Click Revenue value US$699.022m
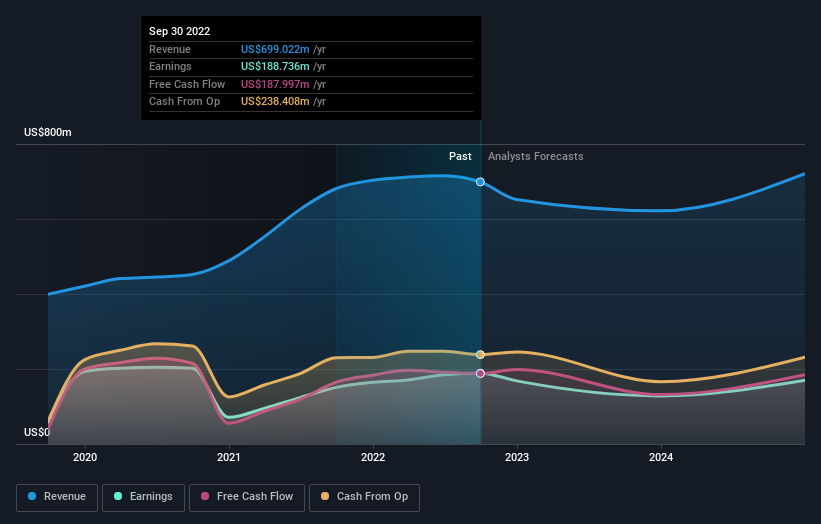Image resolution: width=821 pixels, height=524 pixels. coord(275,49)
